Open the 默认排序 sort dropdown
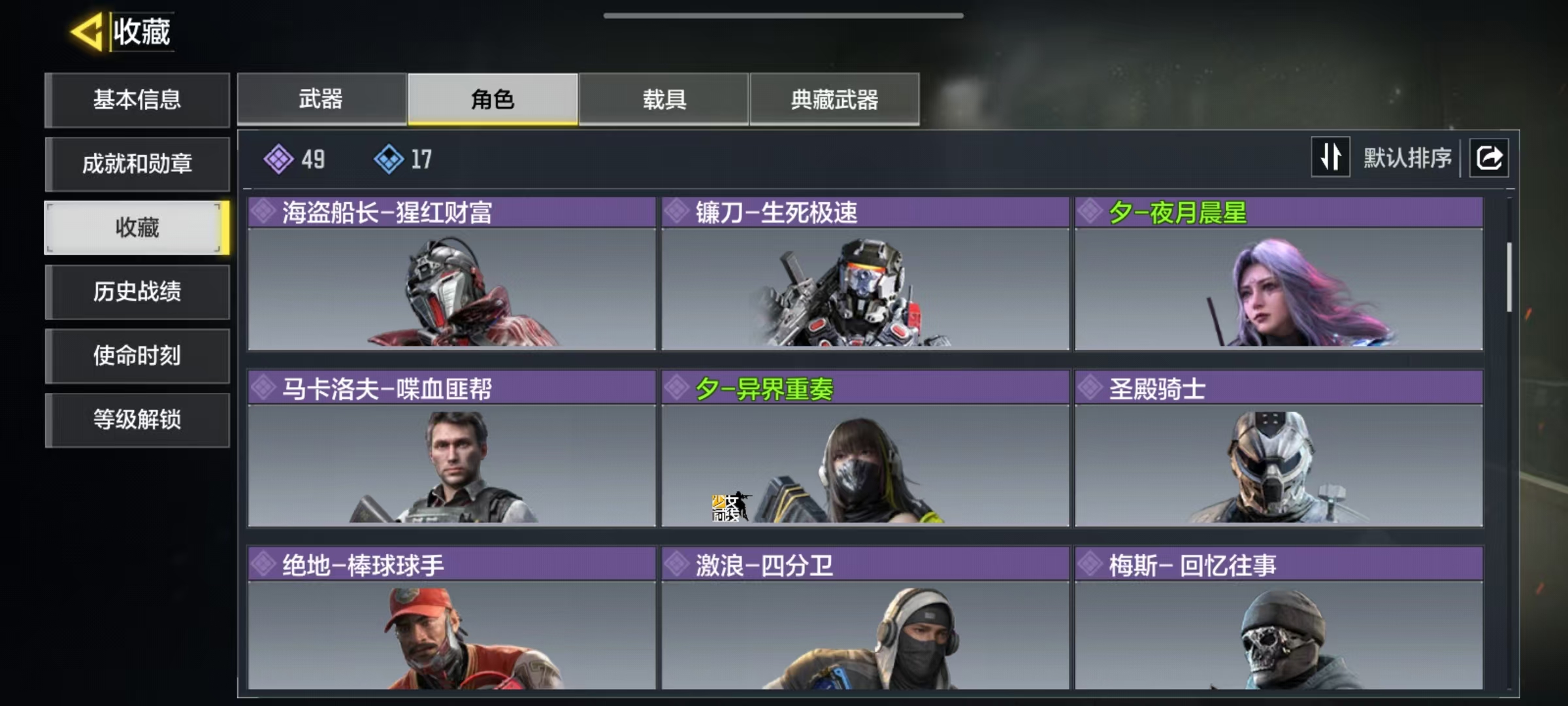 point(1407,158)
